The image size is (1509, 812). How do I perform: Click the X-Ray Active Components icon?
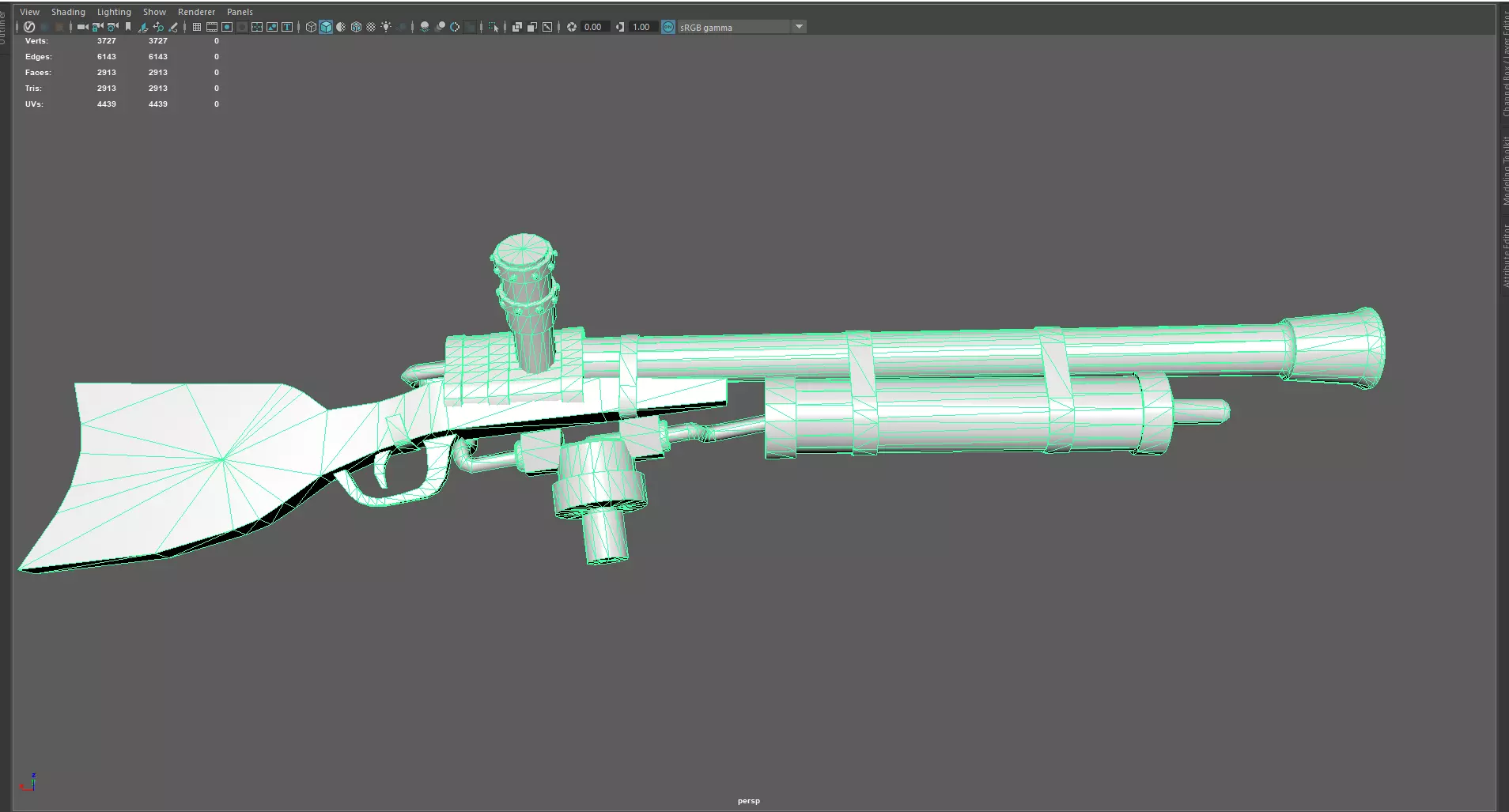(x=532, y=27)
